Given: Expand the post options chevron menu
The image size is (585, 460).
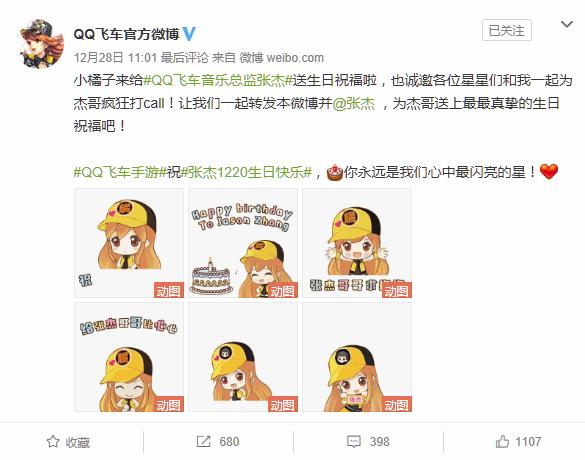Looking at the screenshot, I should point(567,25).
